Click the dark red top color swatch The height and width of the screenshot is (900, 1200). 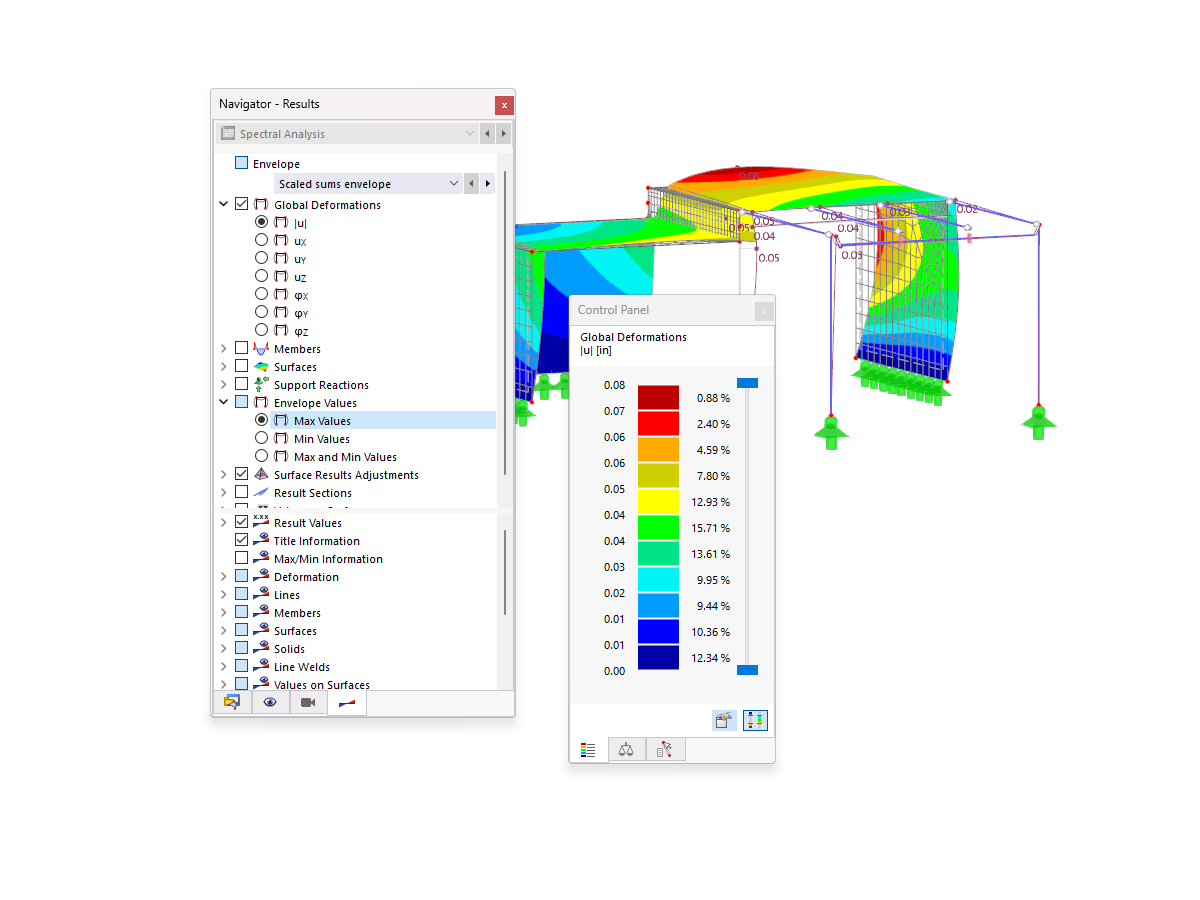coord(658,398)
